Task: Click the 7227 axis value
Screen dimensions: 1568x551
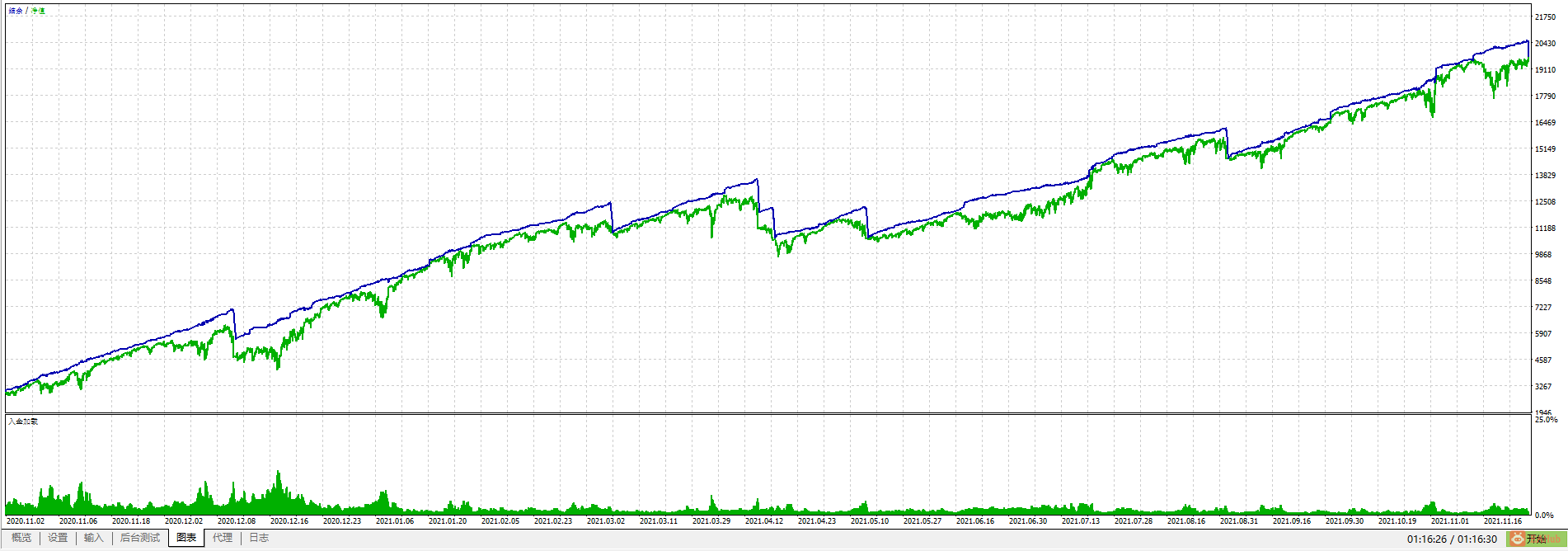Action: (1543, 307)
